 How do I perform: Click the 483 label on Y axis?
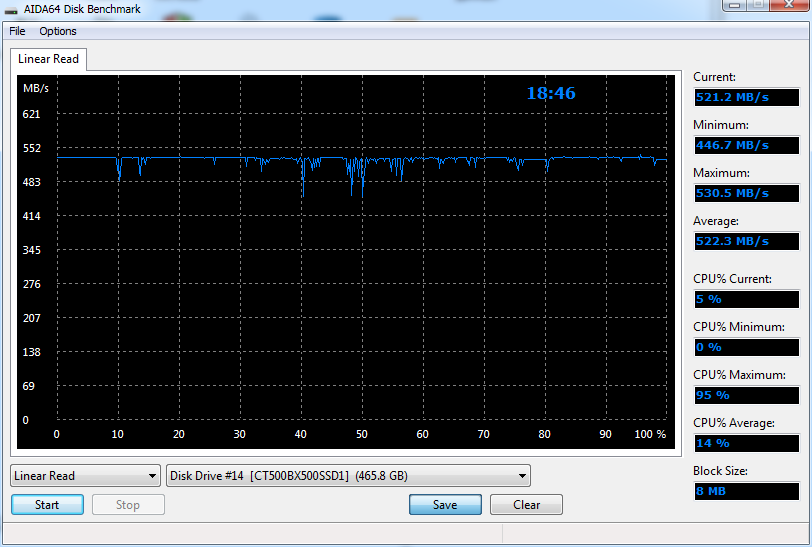(32, 182)
